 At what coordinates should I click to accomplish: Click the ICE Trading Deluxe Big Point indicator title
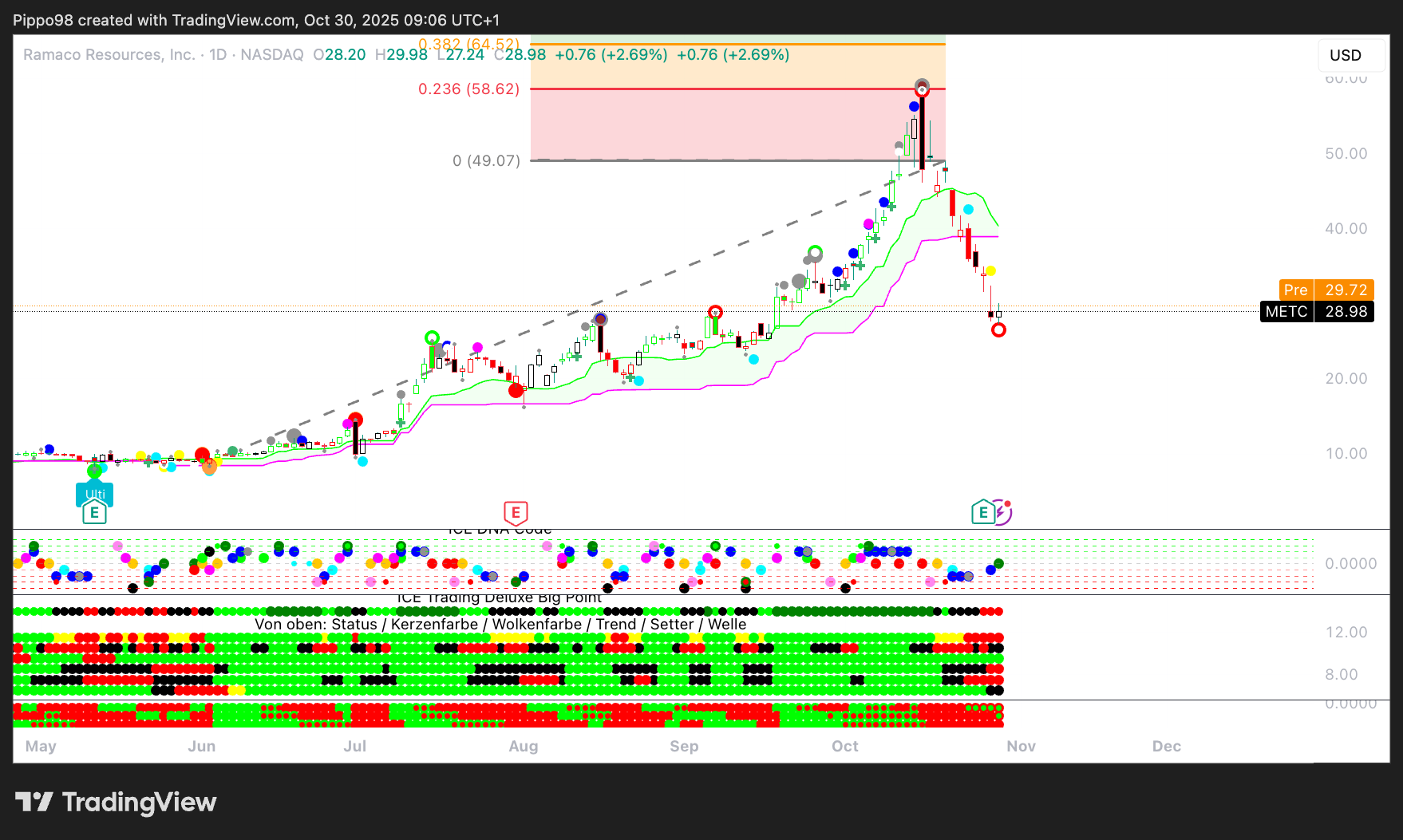click(x=500, y=598)
